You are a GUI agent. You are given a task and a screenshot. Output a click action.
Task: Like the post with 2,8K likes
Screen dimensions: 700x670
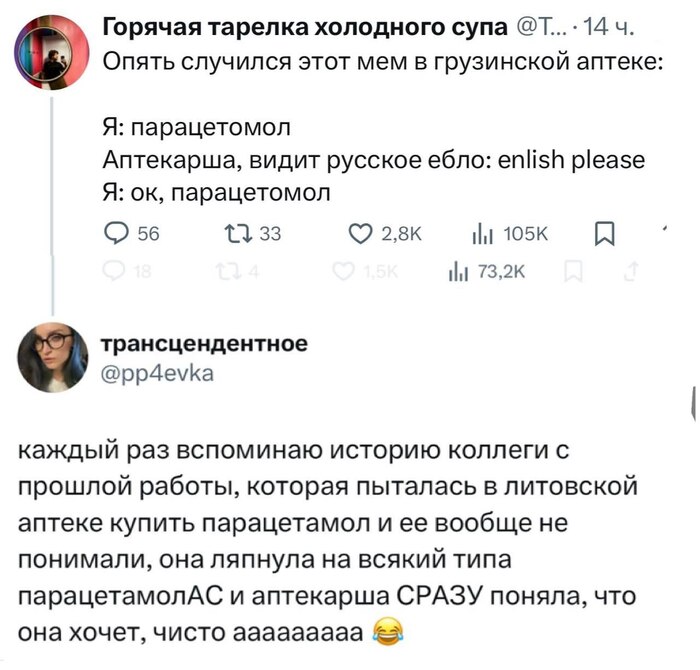pyautogui.click(x=358, y=234)
